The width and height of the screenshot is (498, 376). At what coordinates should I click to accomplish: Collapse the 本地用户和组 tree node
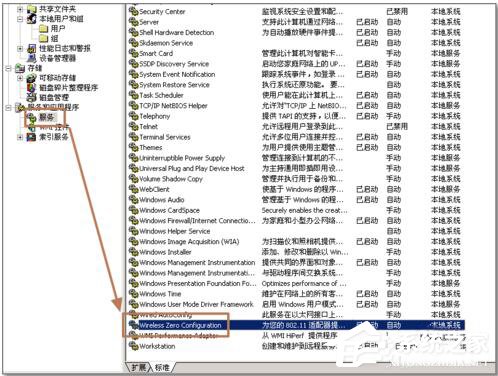click(x=20, y=19)
